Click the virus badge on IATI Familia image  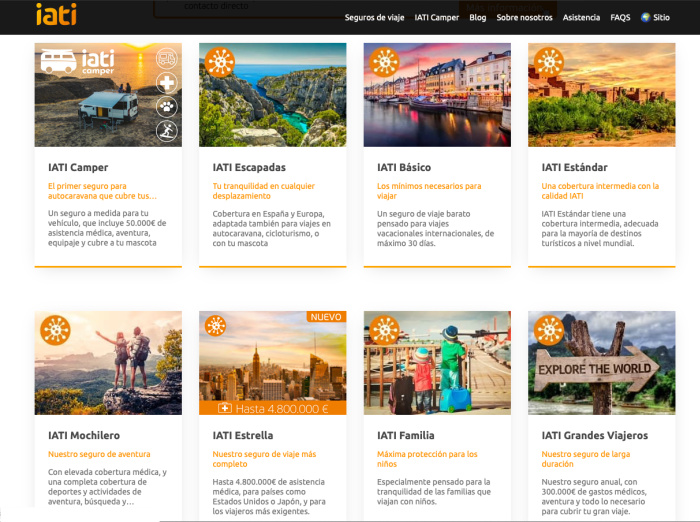384,330
